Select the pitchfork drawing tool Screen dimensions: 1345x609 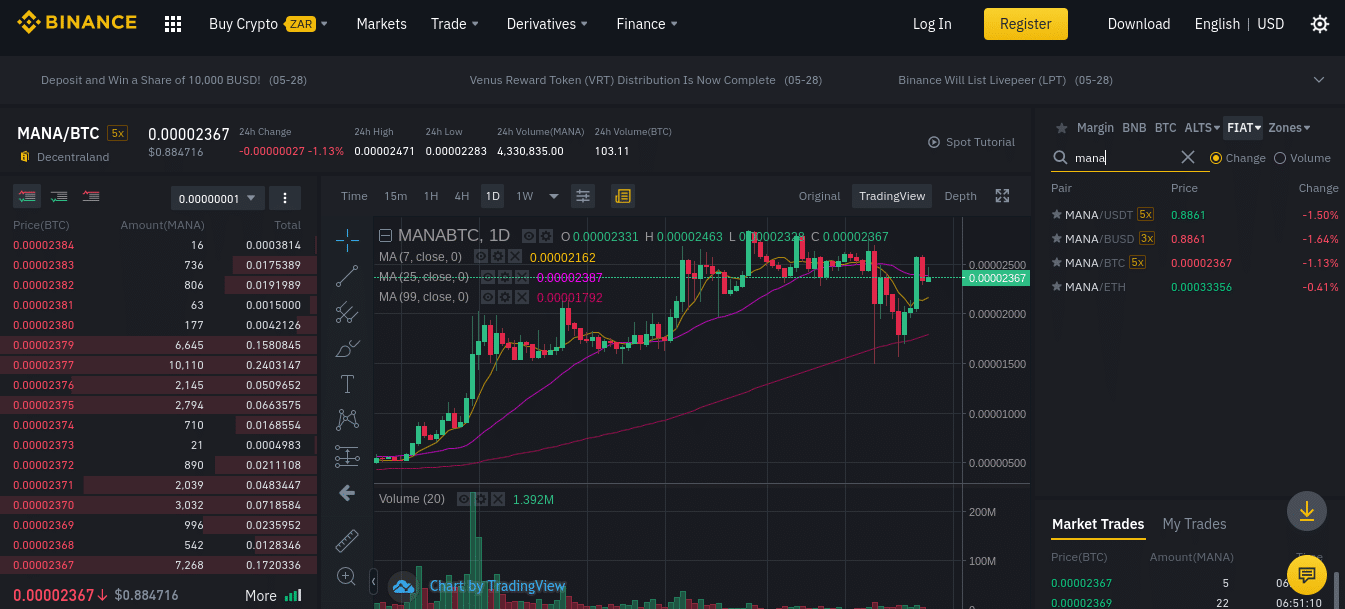(x=347, y=312)
